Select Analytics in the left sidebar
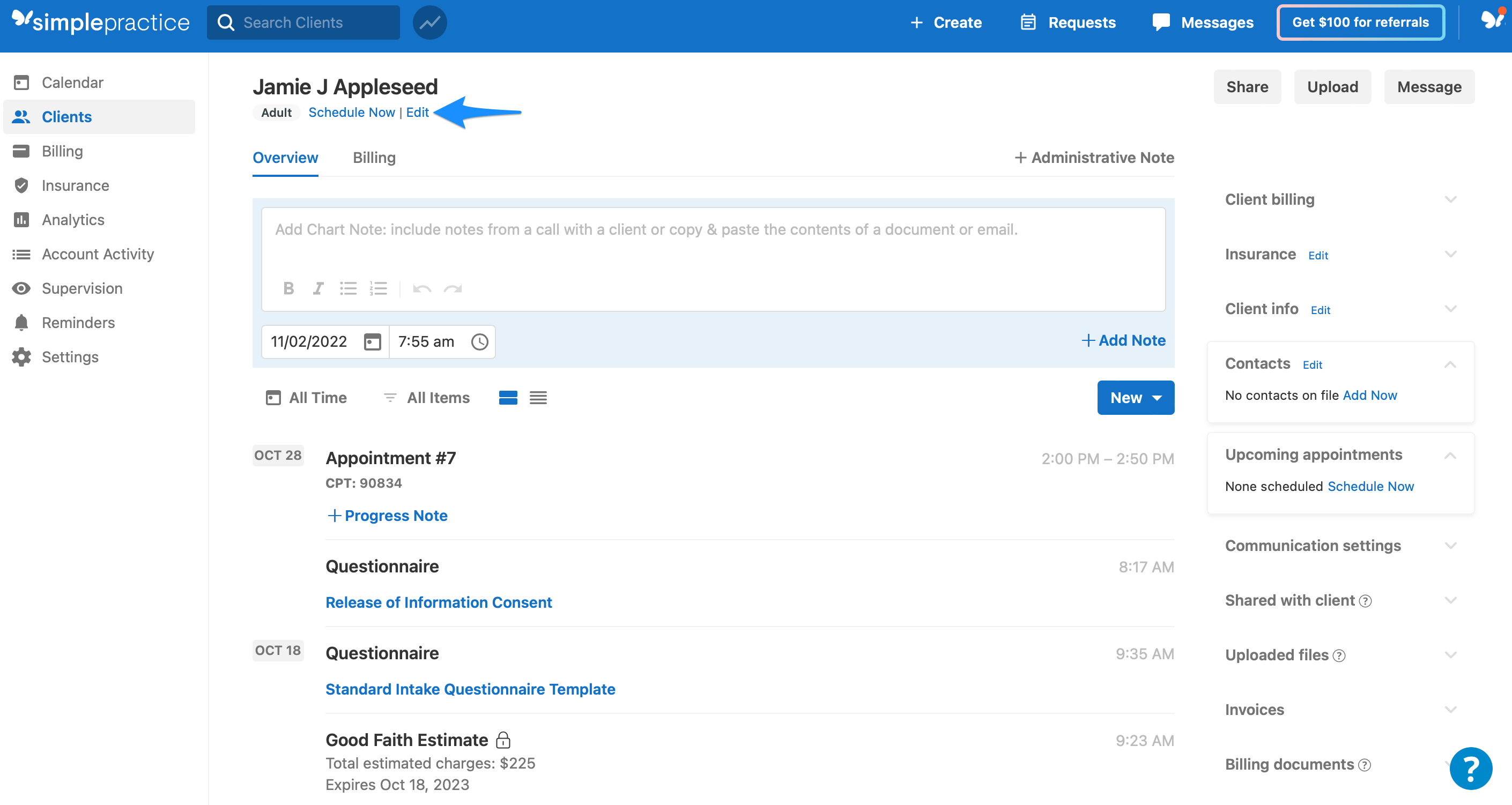Viewport: 1512px width, 805px height. (73, 219)
